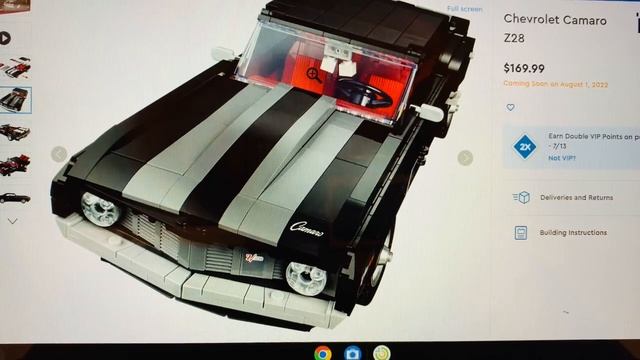Select the red Camaro variant thumbnail
640x360 pixels.
pyautogui.click(x=15, y=165)
